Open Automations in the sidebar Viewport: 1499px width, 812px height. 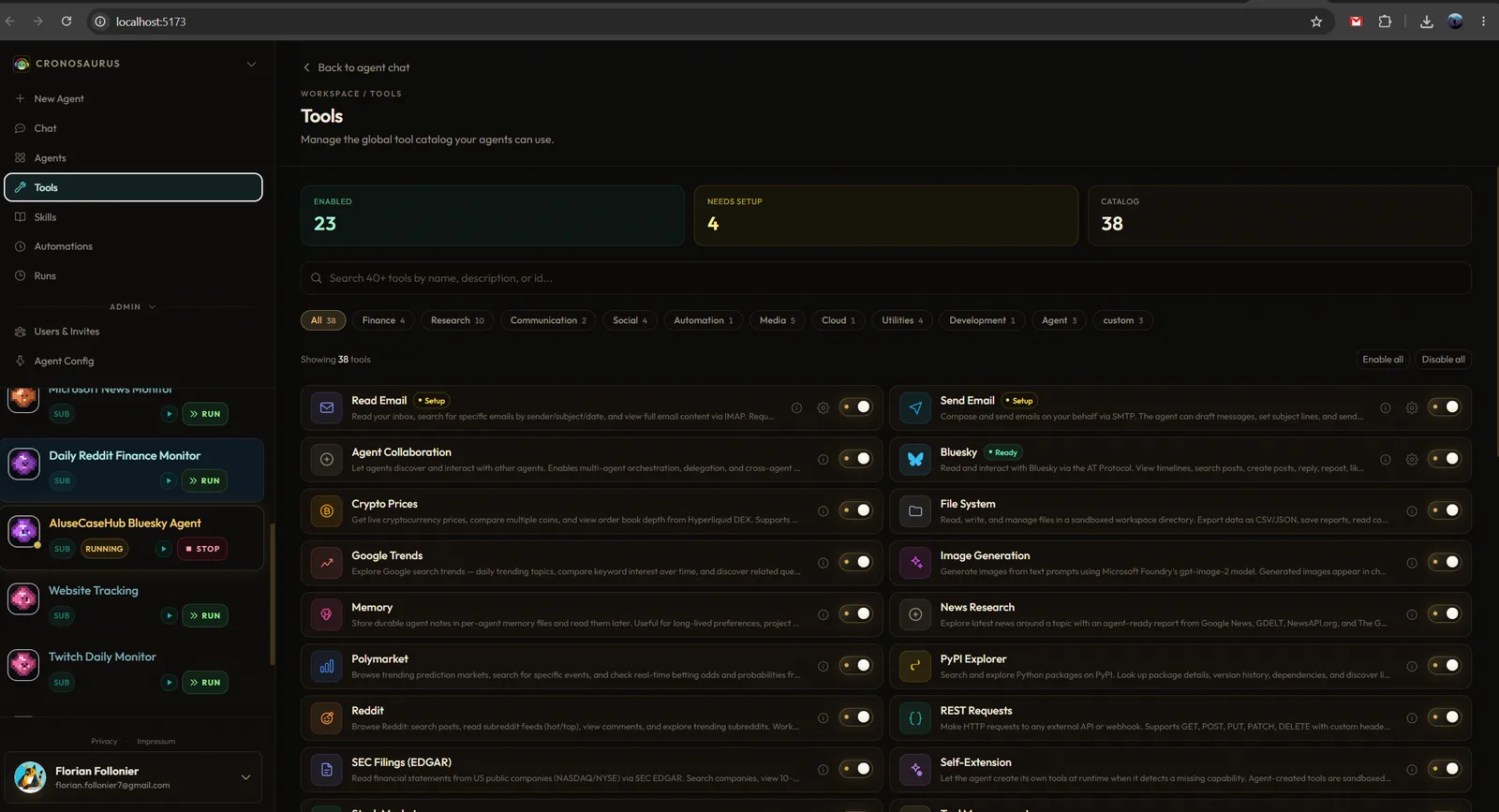coord(133,246)
